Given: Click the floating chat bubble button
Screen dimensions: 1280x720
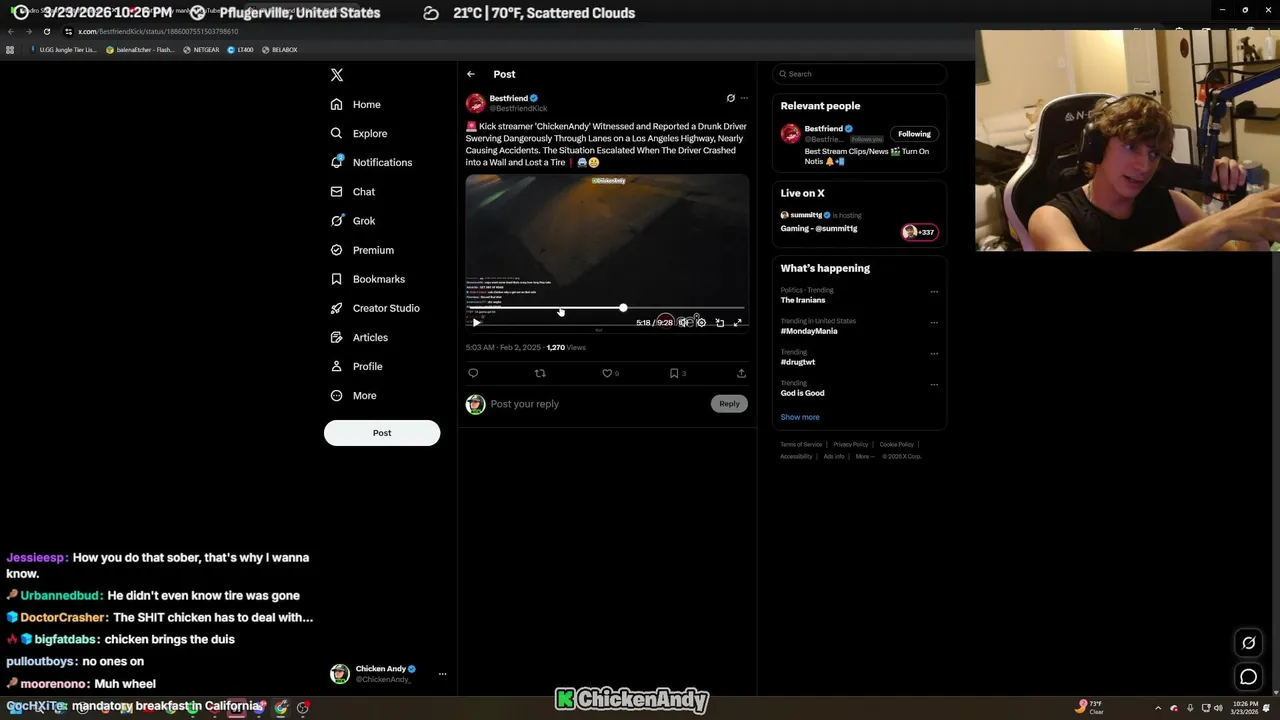Looking at the screenshot, I should pos(1249,677).
